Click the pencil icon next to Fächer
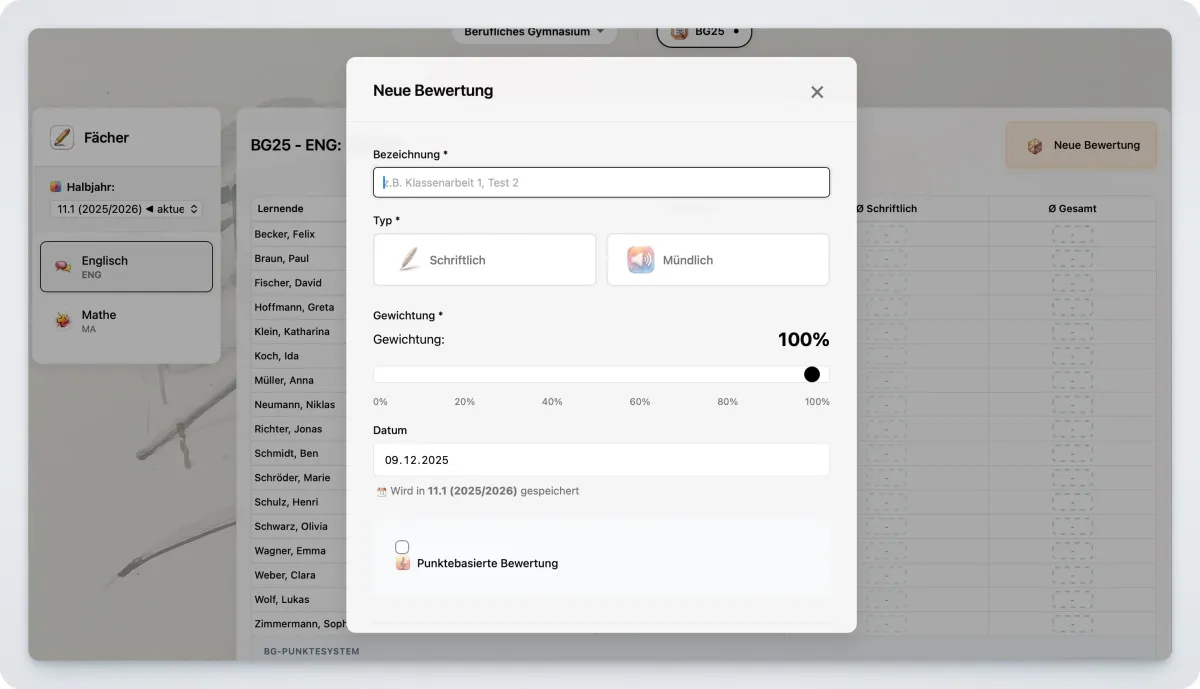 coord(62,138)
